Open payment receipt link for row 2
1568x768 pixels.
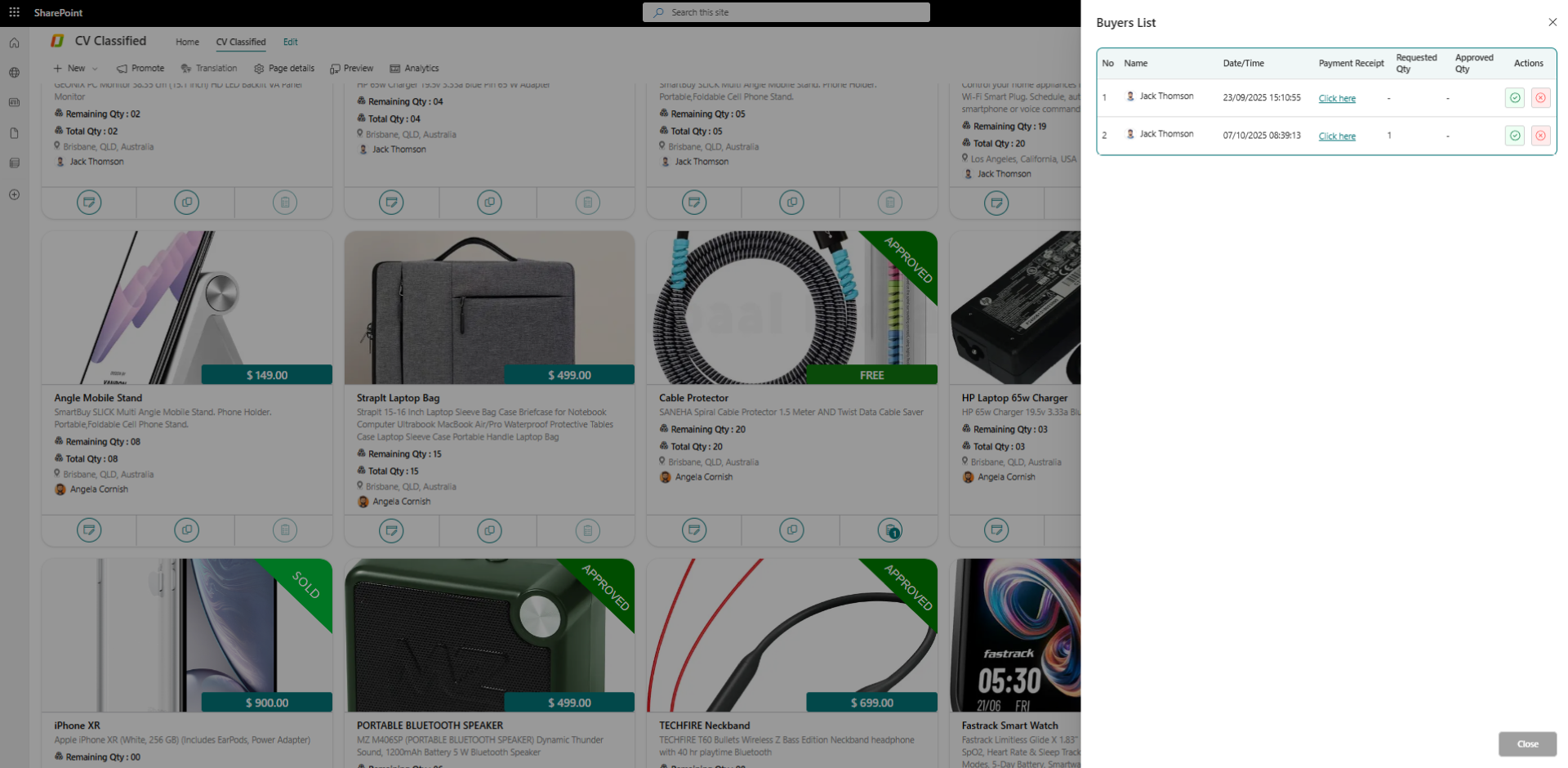[x=1336, y=136]
